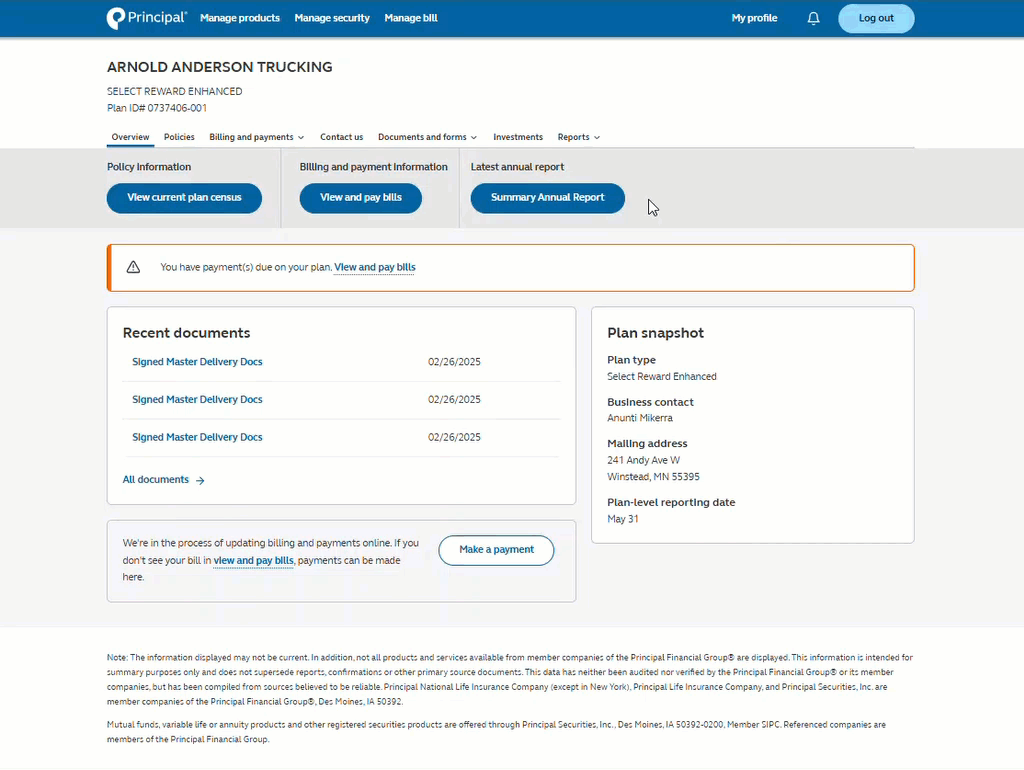Click the Make a payment button
1024x770 pixels.
(496, 550)
